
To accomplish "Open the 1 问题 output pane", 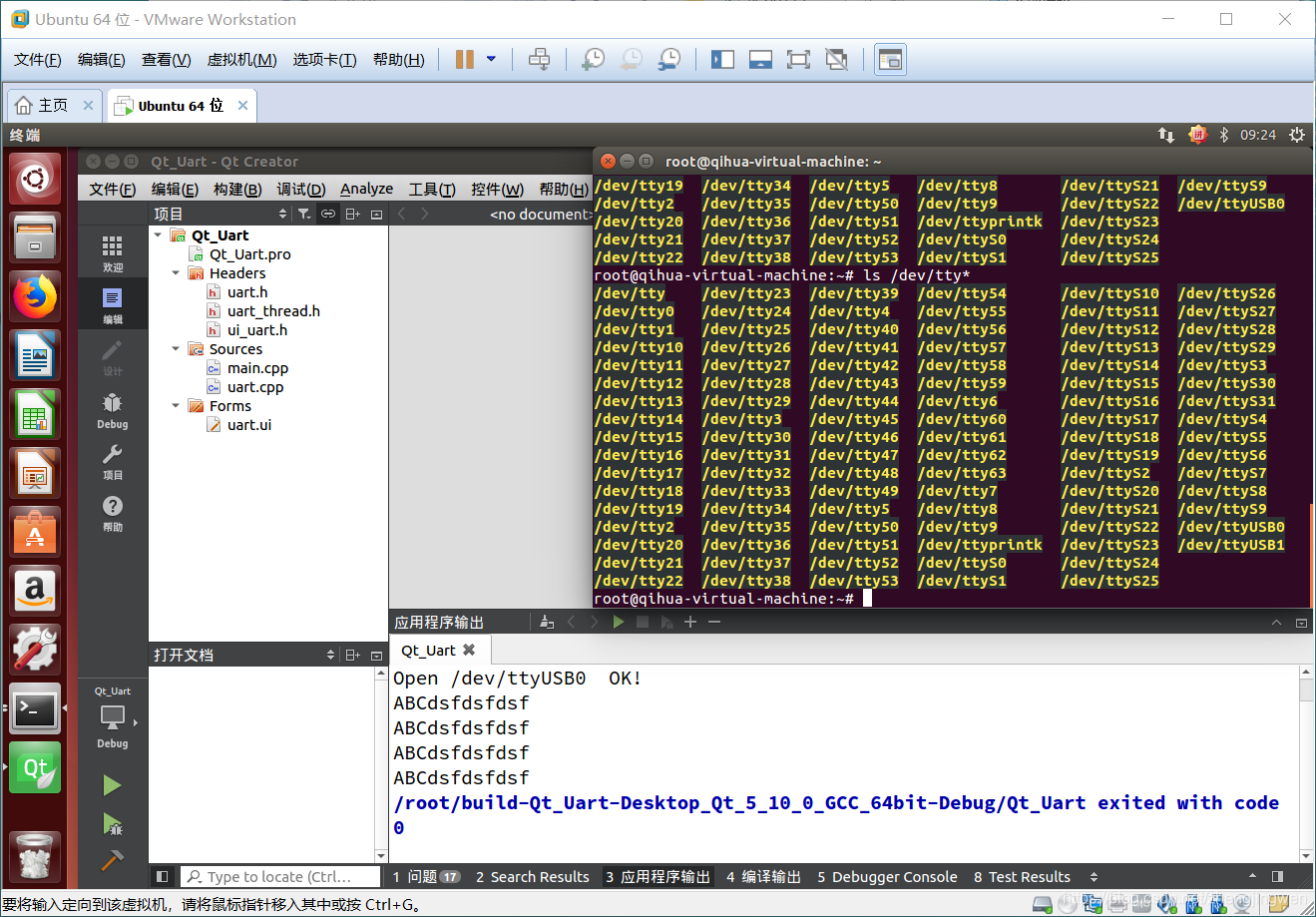I will point(426,877).
